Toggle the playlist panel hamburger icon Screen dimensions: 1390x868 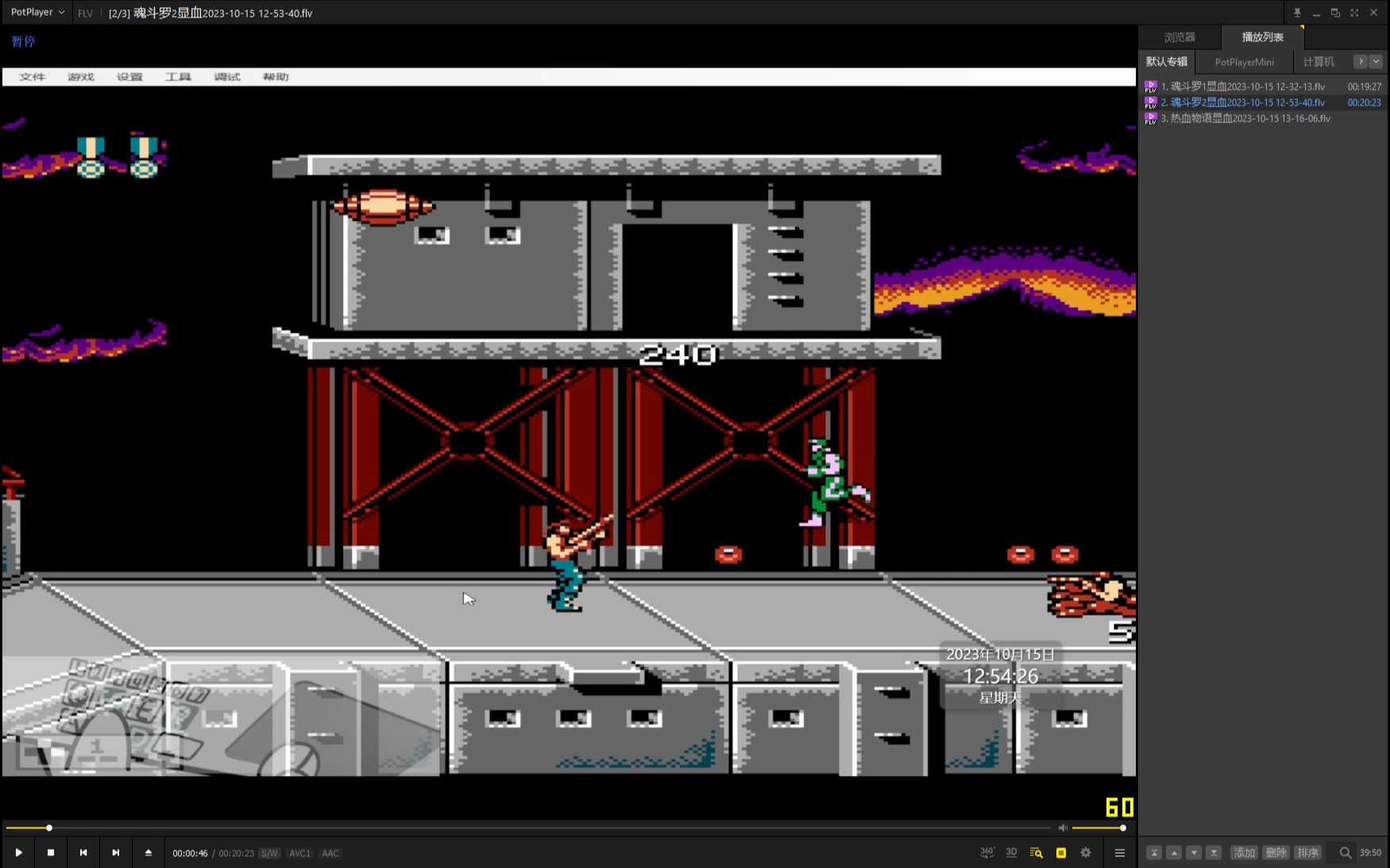[x=1120, y=852]
